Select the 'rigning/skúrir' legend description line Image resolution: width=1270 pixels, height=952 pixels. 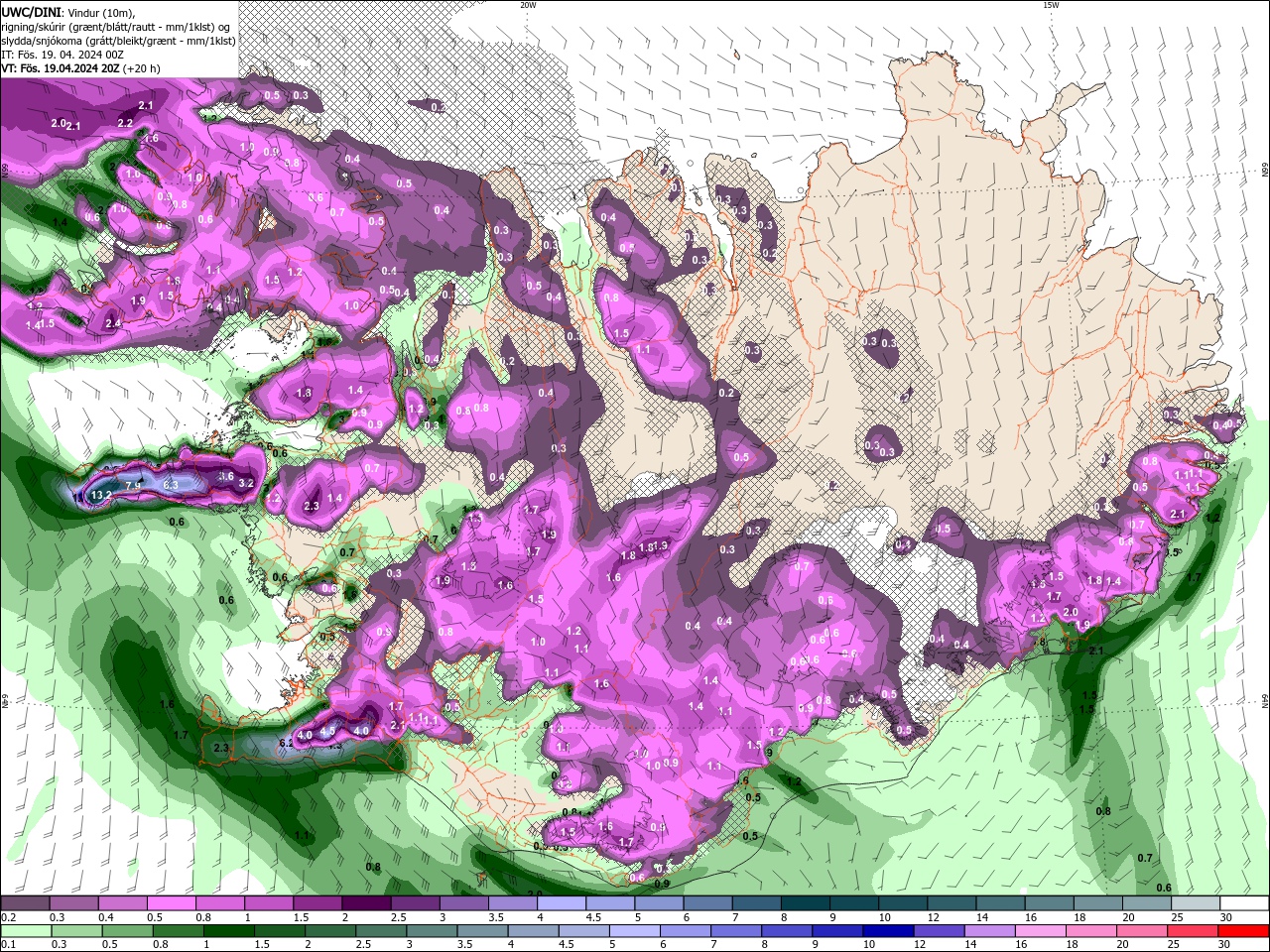coord(117,27)
